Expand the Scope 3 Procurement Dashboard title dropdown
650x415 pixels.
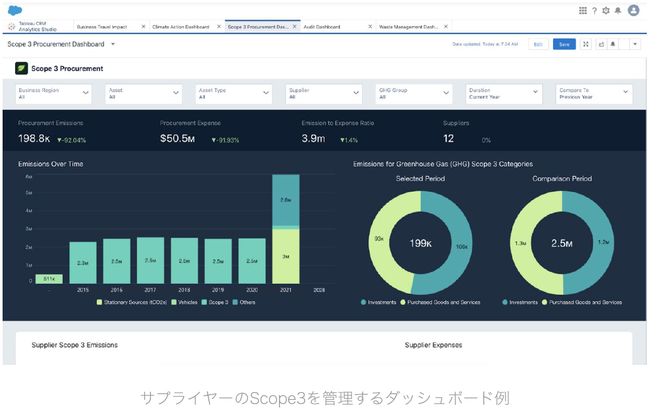(113, 44)
